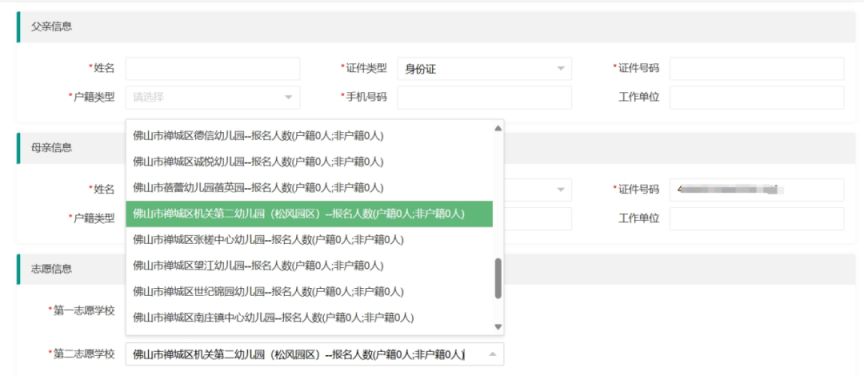Image resolution: width=864 pixels, height=376 pixels.
Task: Collapse the 第二志愿学校 dropdown arrow
Action: click(x=493, y=354)
